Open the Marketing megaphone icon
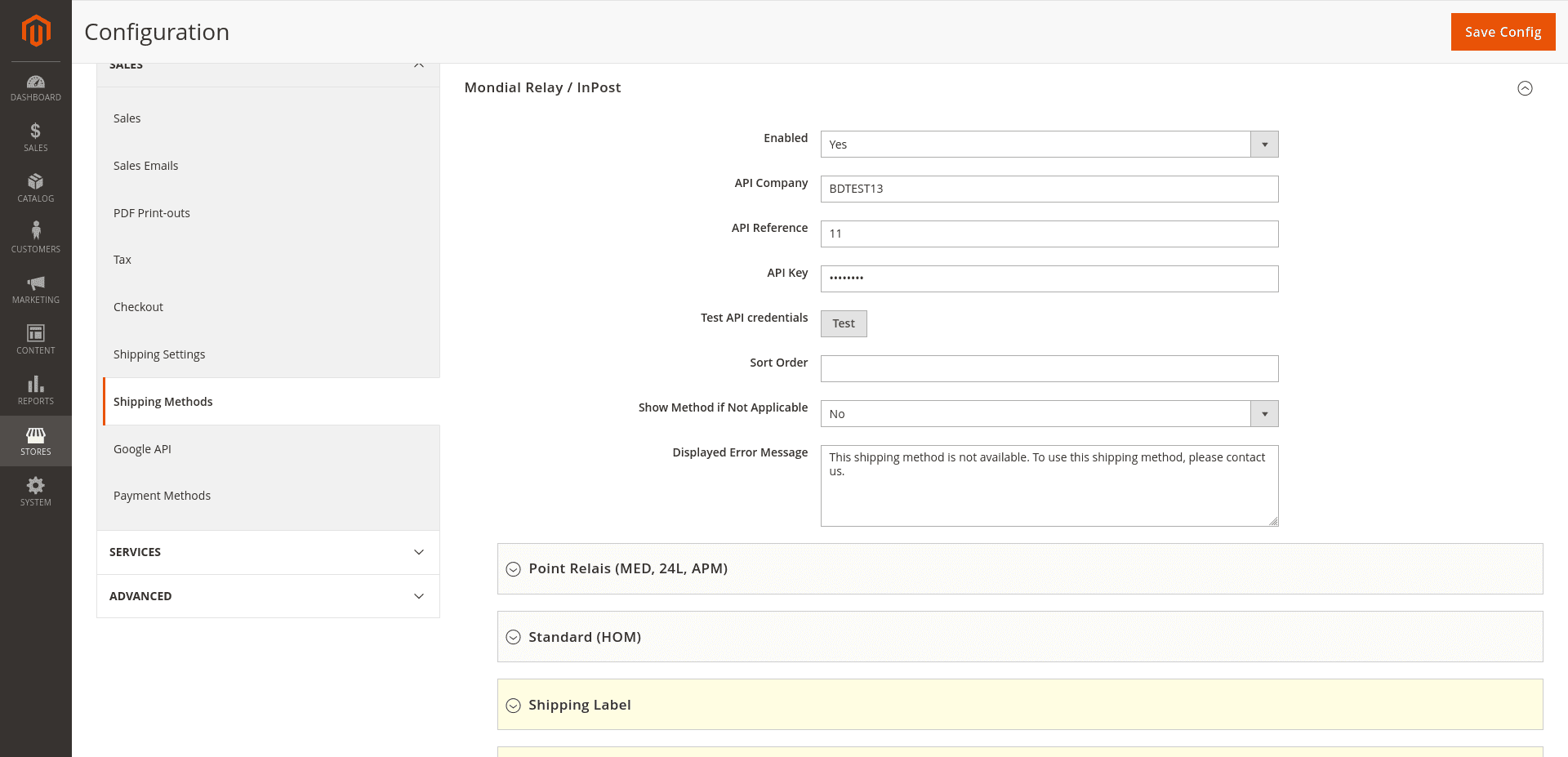 [x=36, y=289]
